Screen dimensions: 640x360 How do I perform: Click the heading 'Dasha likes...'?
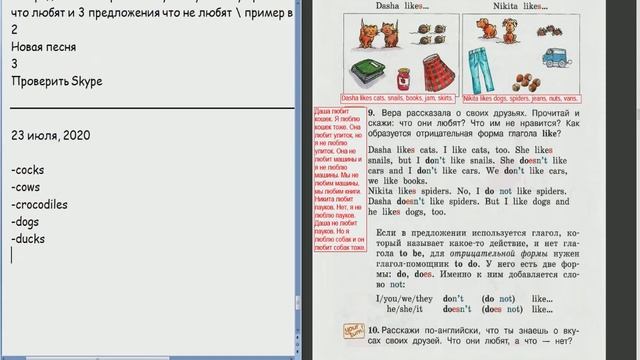pos(402,6)
